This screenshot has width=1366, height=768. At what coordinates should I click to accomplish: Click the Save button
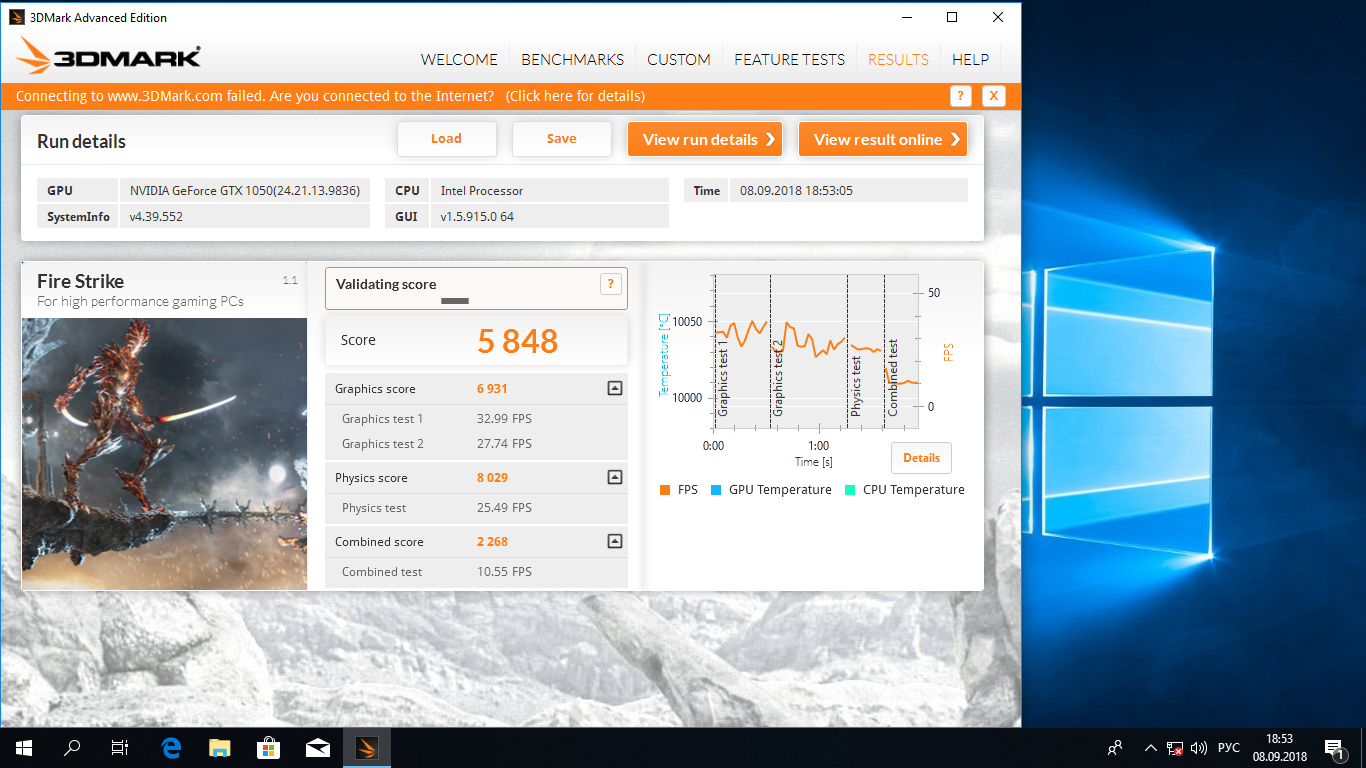[561, 139]
